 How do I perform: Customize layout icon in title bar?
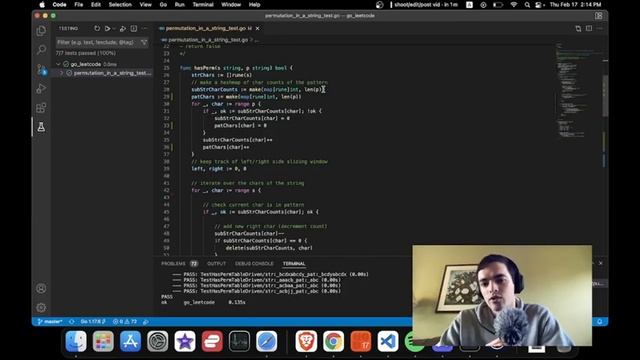[x=598, y=16]
